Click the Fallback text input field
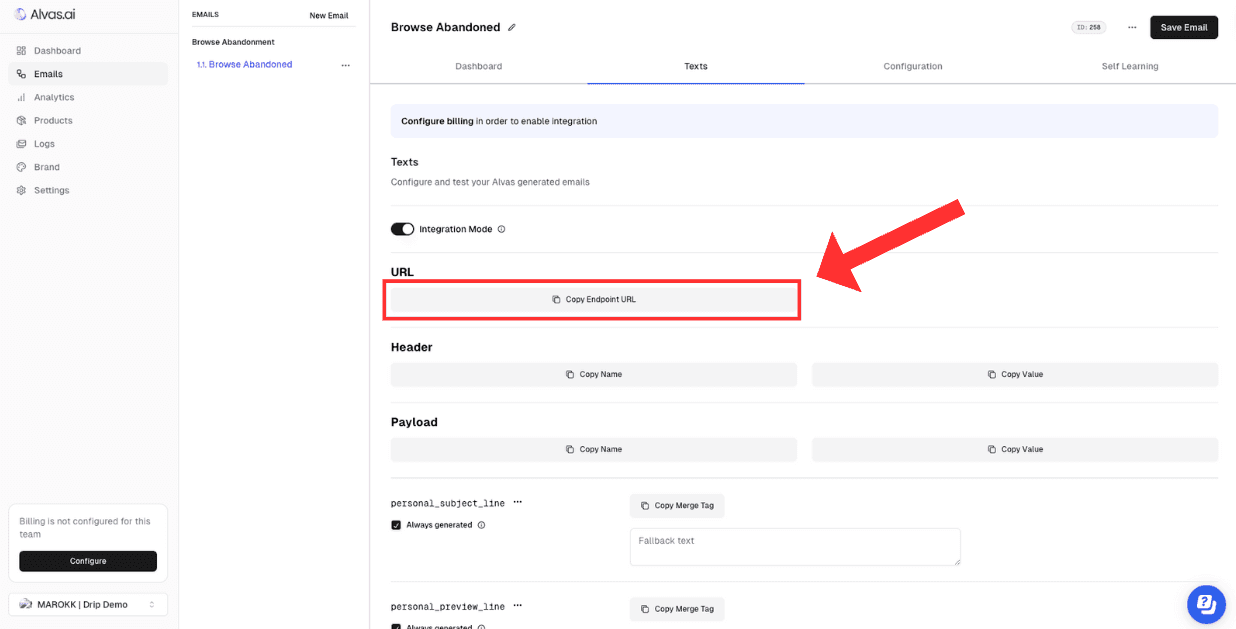This screenshot has width=1236, height=629. 795,547
